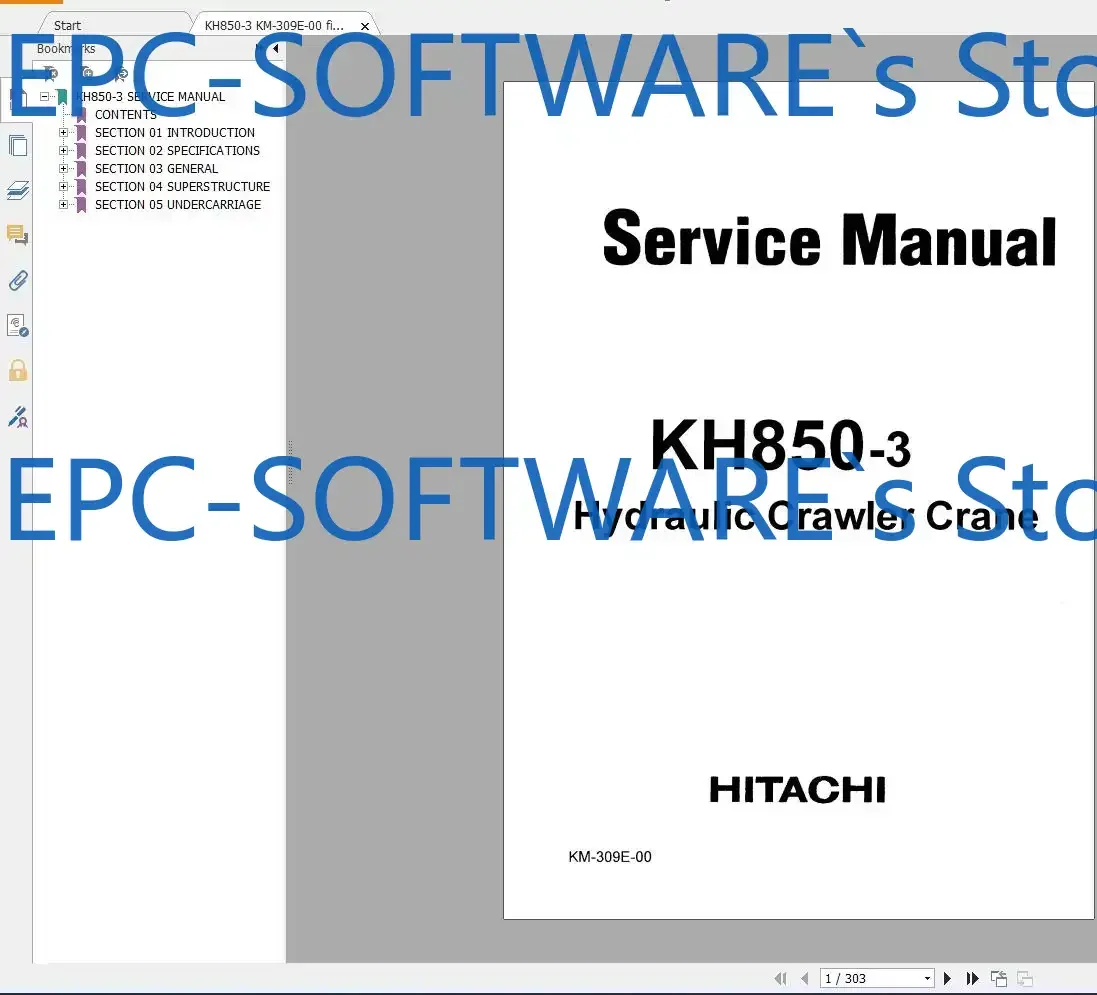
Task: Click the add new bookmark icon
Action: (87, 72)
